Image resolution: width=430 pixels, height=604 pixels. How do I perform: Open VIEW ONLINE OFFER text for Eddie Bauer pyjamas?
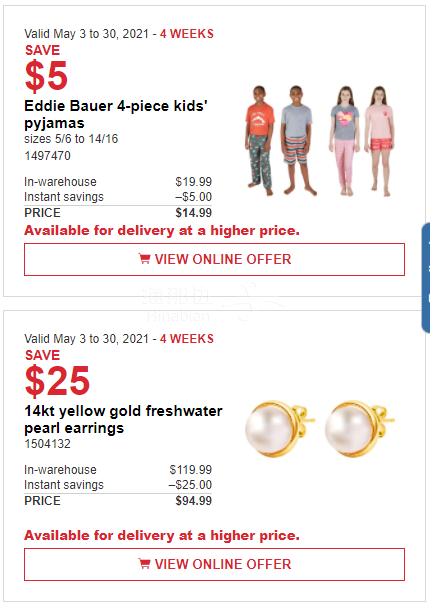click(x=223, y=259)
